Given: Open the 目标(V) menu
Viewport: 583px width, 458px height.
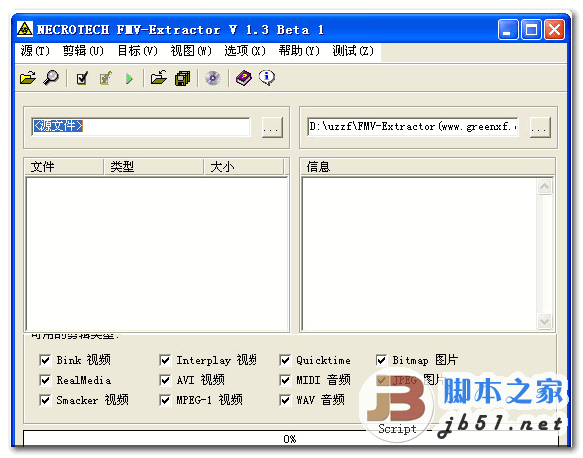Looking at the screenshot, I should (x=137, y=51).
